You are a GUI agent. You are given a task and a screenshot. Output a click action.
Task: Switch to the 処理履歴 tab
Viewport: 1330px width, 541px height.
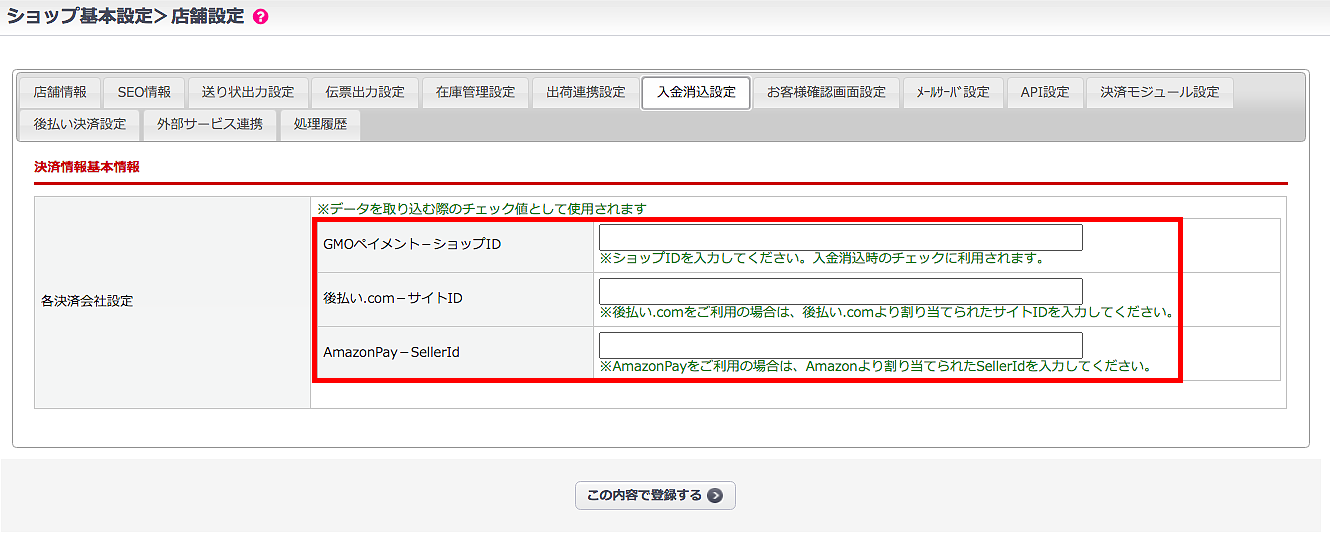click(x=320, y=124)
